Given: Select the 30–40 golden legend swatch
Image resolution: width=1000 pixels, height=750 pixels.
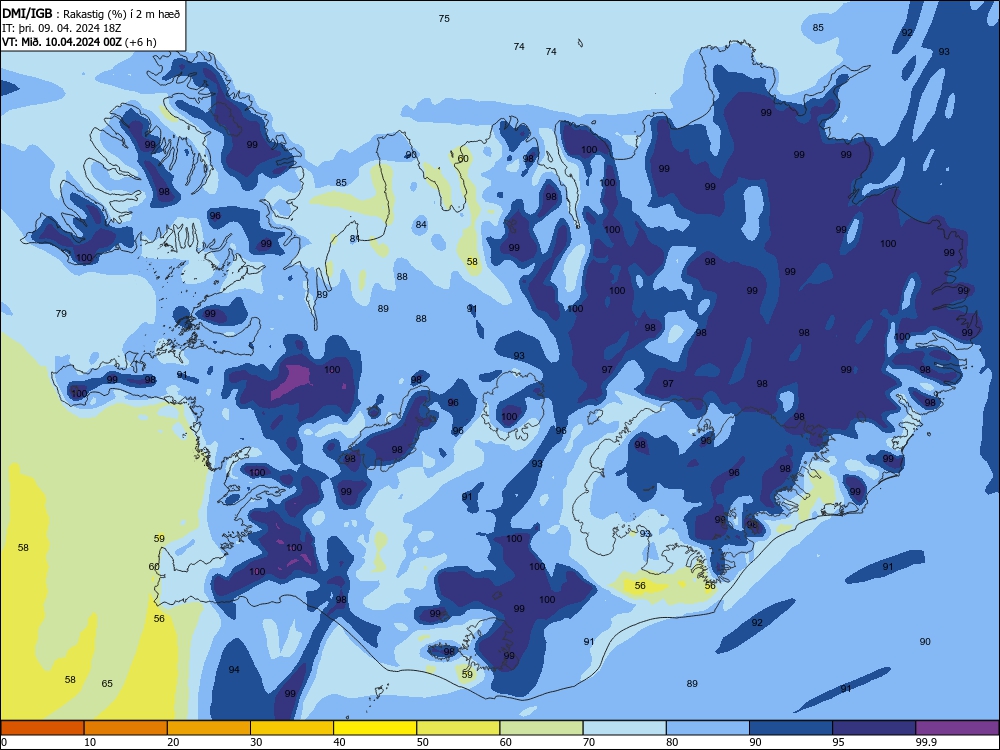Looking at the screenshot, I should (x=292, y=728).
